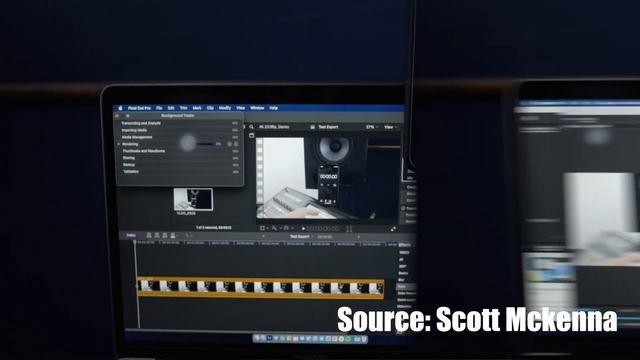The image size is (640, 360).
Task: Open the viewer View options dropdown
Action: point(390,127)
